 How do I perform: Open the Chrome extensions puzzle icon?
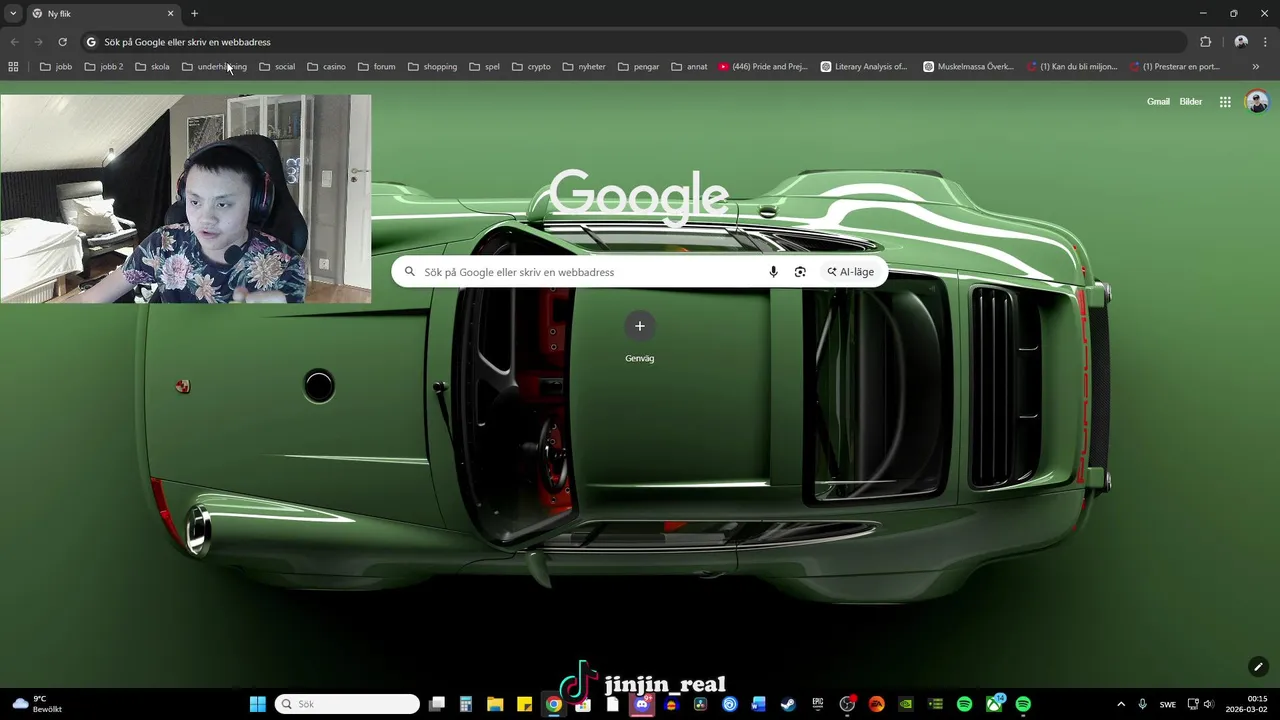pos(1205,42)
